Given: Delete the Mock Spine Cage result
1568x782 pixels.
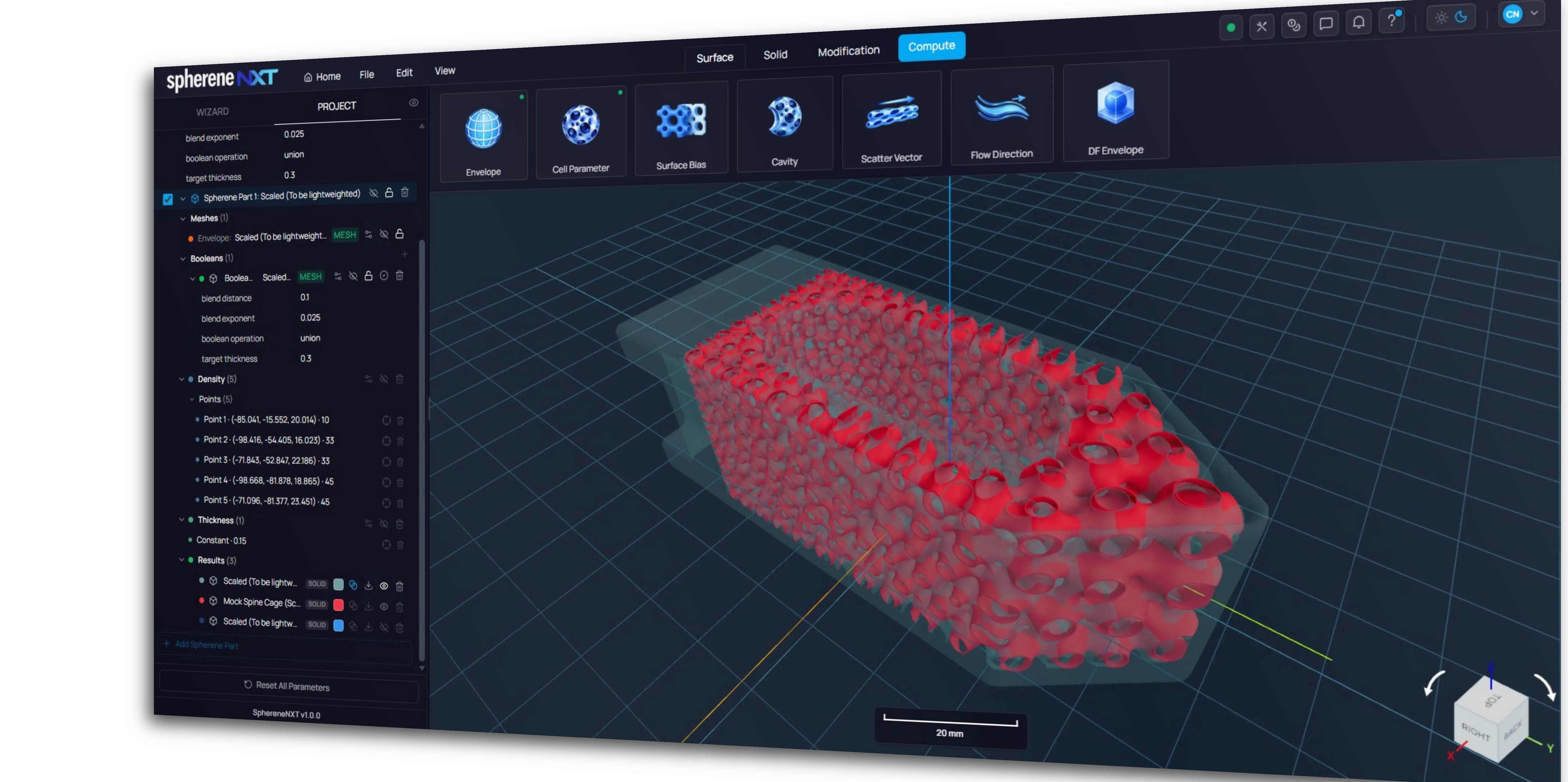Looking at the screenshot, I should pos(400,607).
